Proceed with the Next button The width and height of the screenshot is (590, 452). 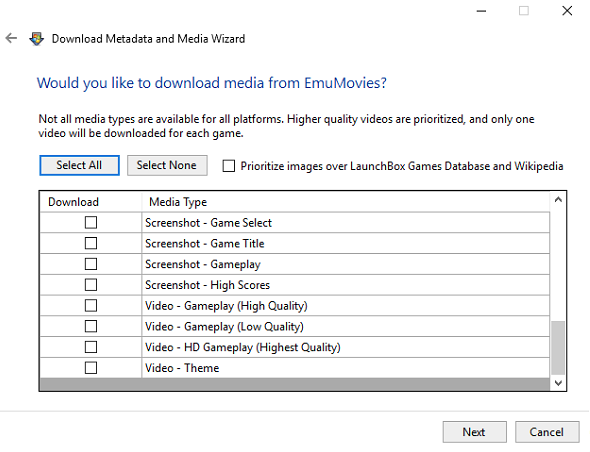click(474, 432)
